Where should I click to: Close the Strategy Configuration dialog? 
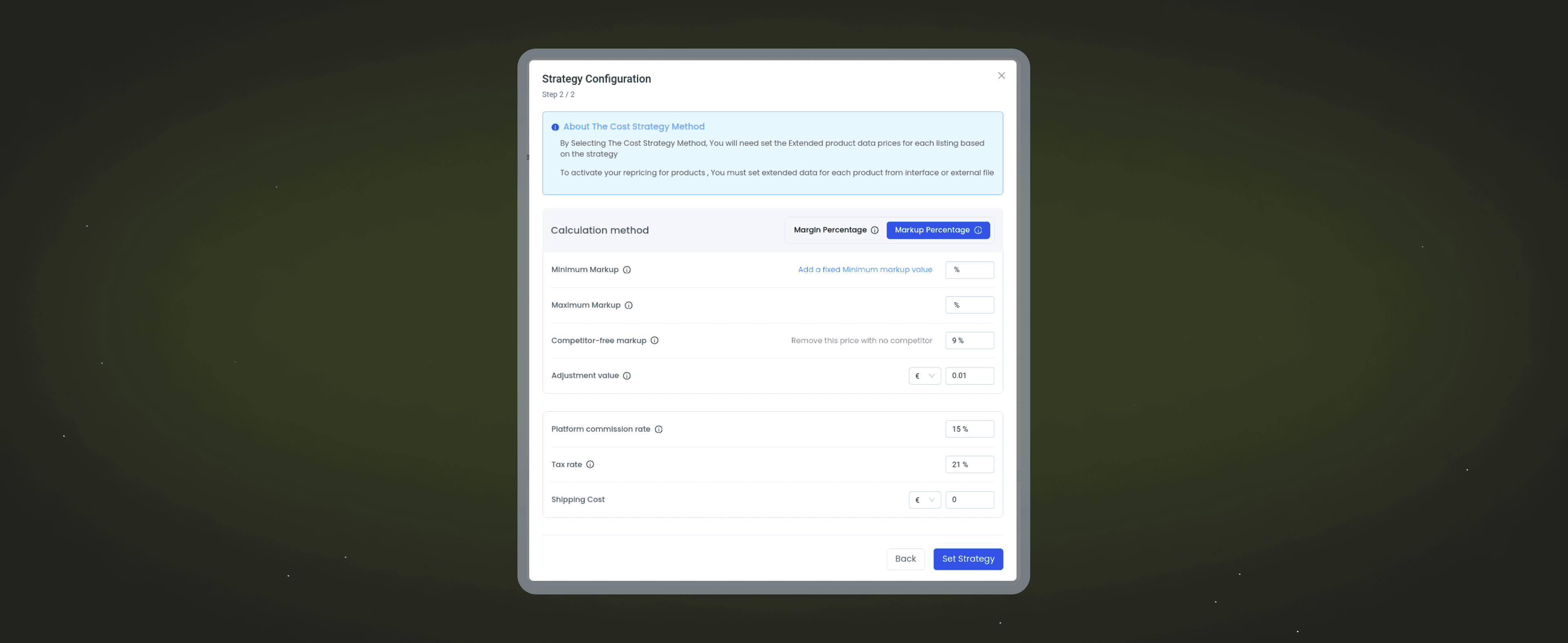point(1001,76)
